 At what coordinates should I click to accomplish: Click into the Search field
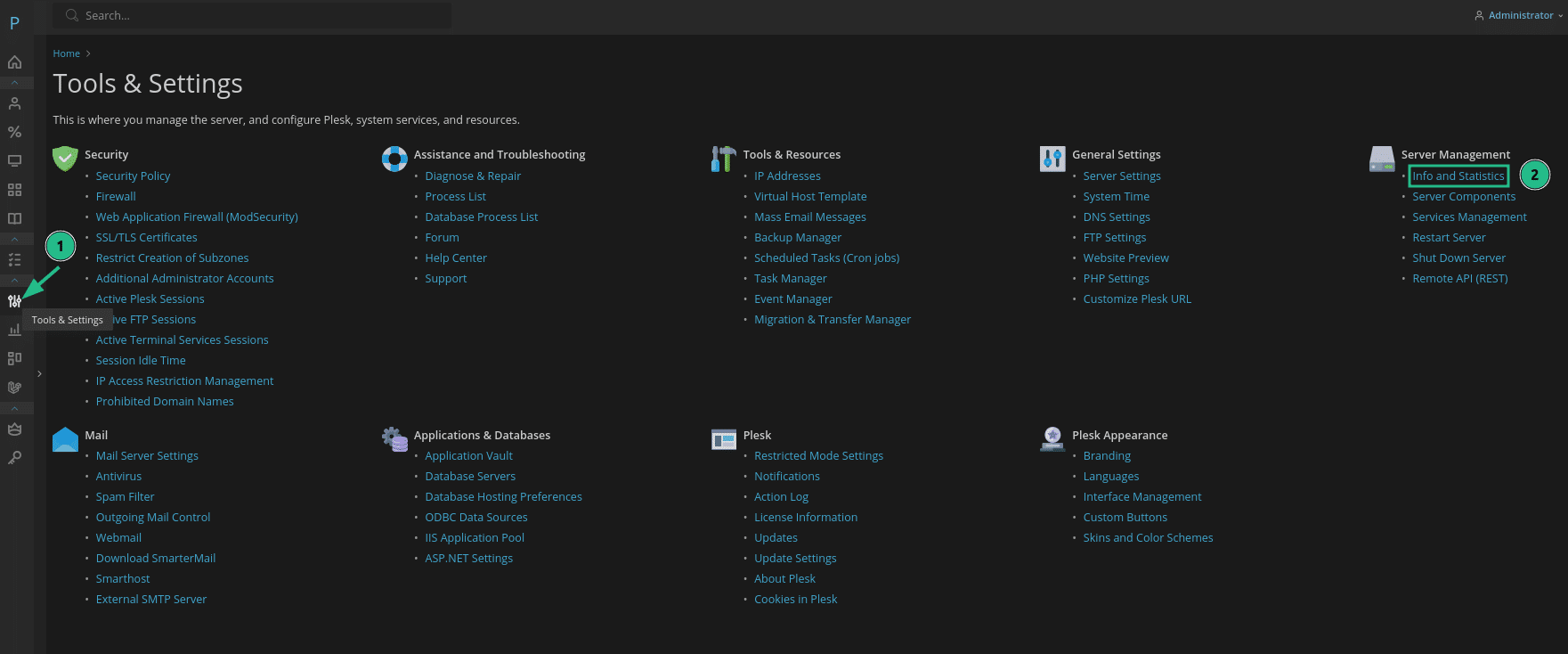(252, 15)
